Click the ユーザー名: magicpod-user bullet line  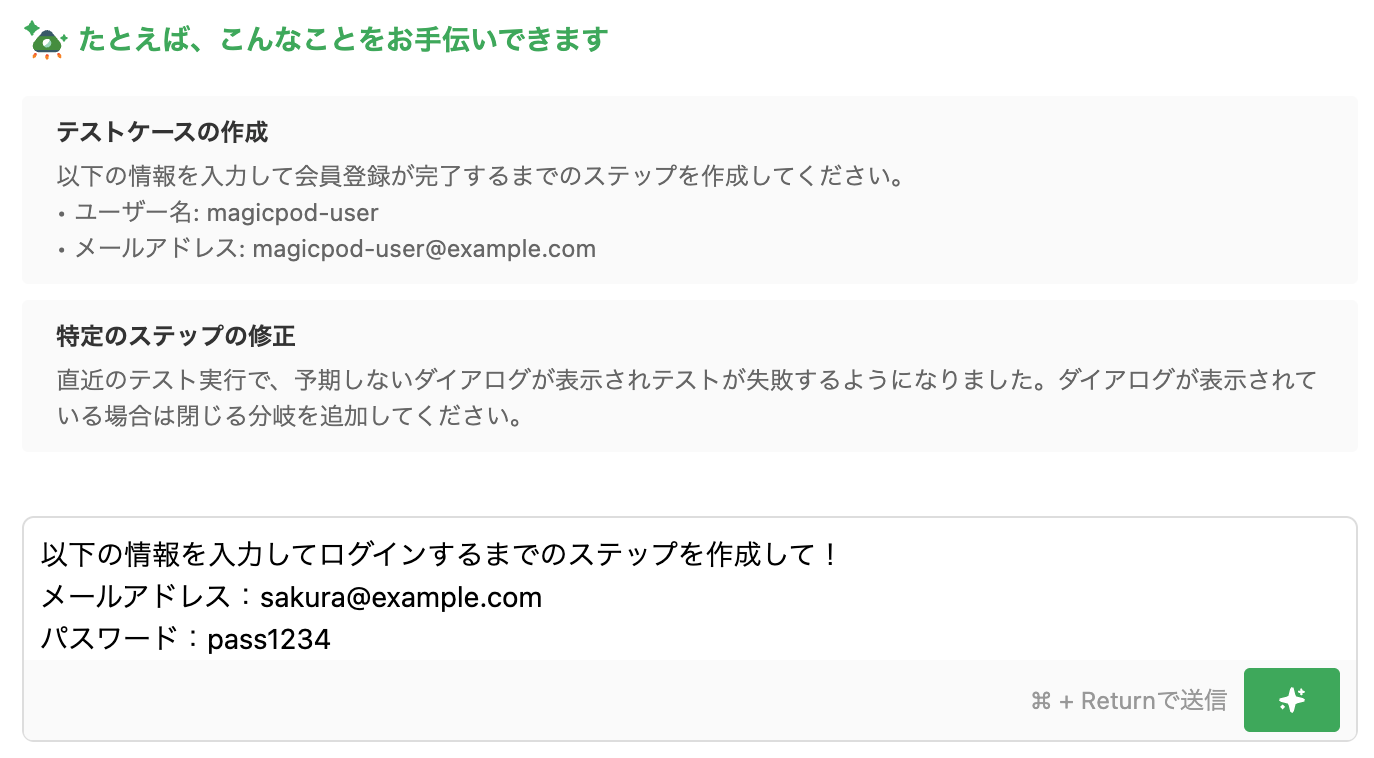(226, 213)
